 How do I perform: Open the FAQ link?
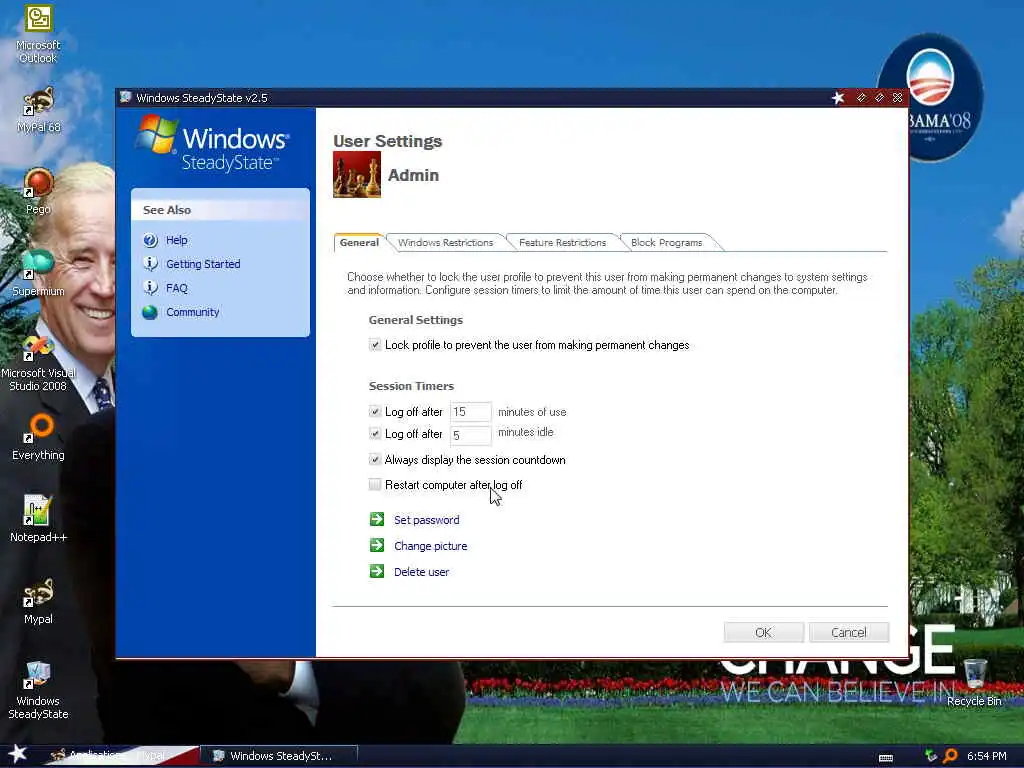tap(176, 288)
